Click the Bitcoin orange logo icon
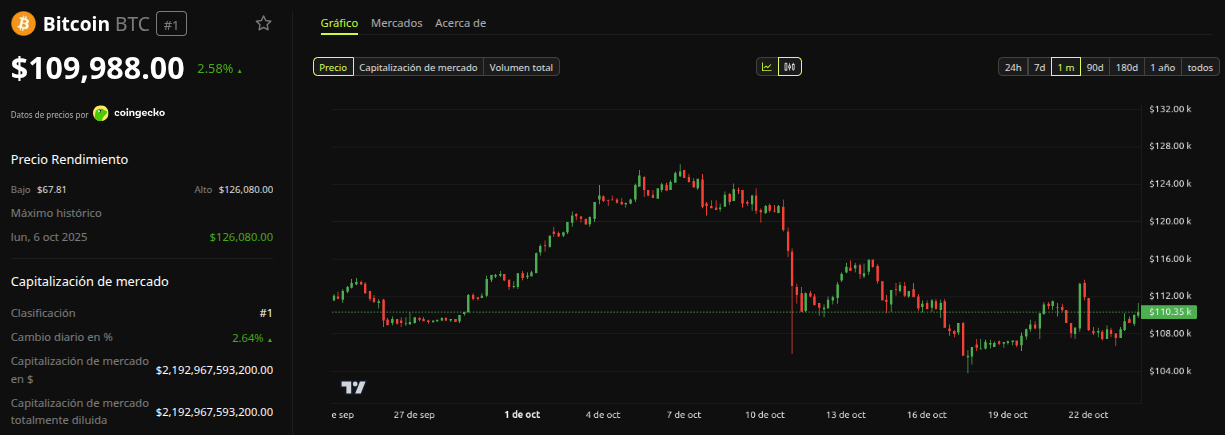The height and width of the screenshot is (435, 1225). (23, 23)
